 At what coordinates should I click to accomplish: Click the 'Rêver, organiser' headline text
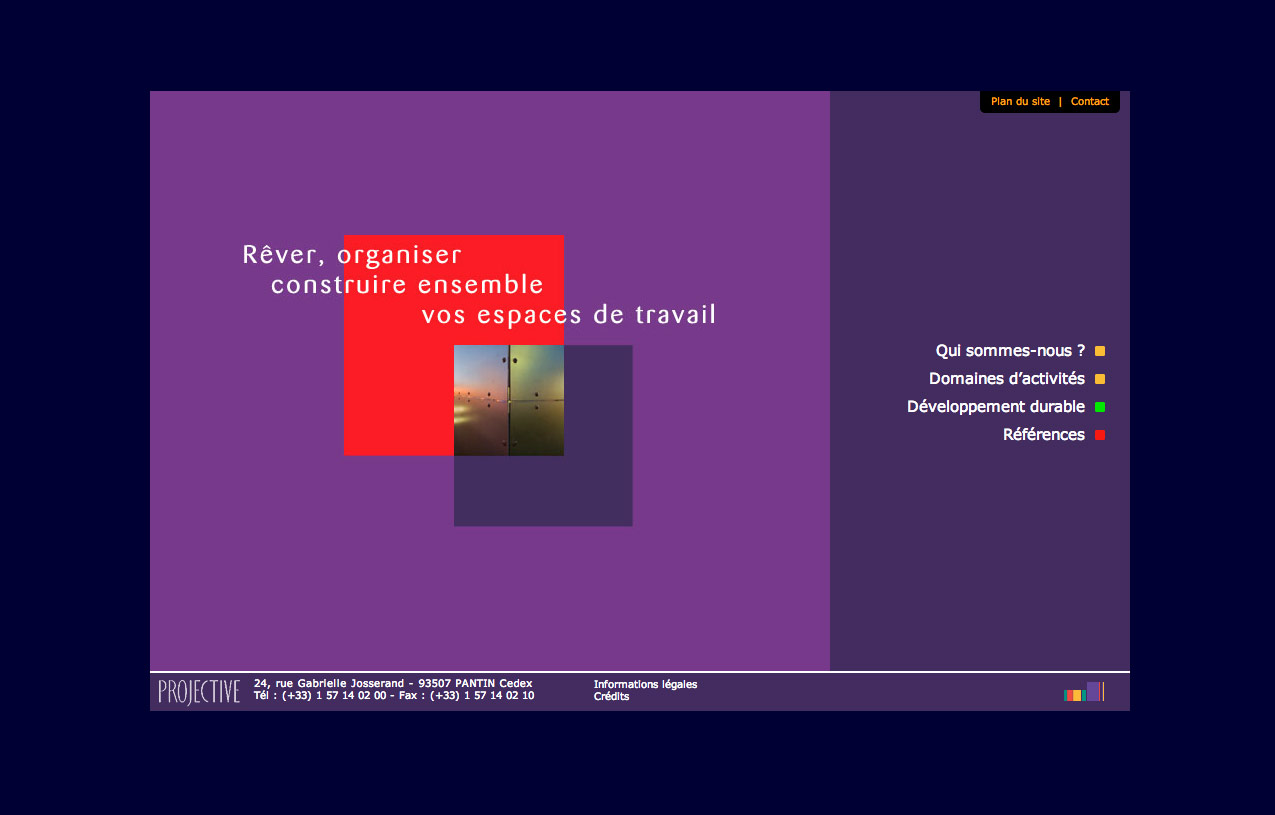tap(352, 256)
